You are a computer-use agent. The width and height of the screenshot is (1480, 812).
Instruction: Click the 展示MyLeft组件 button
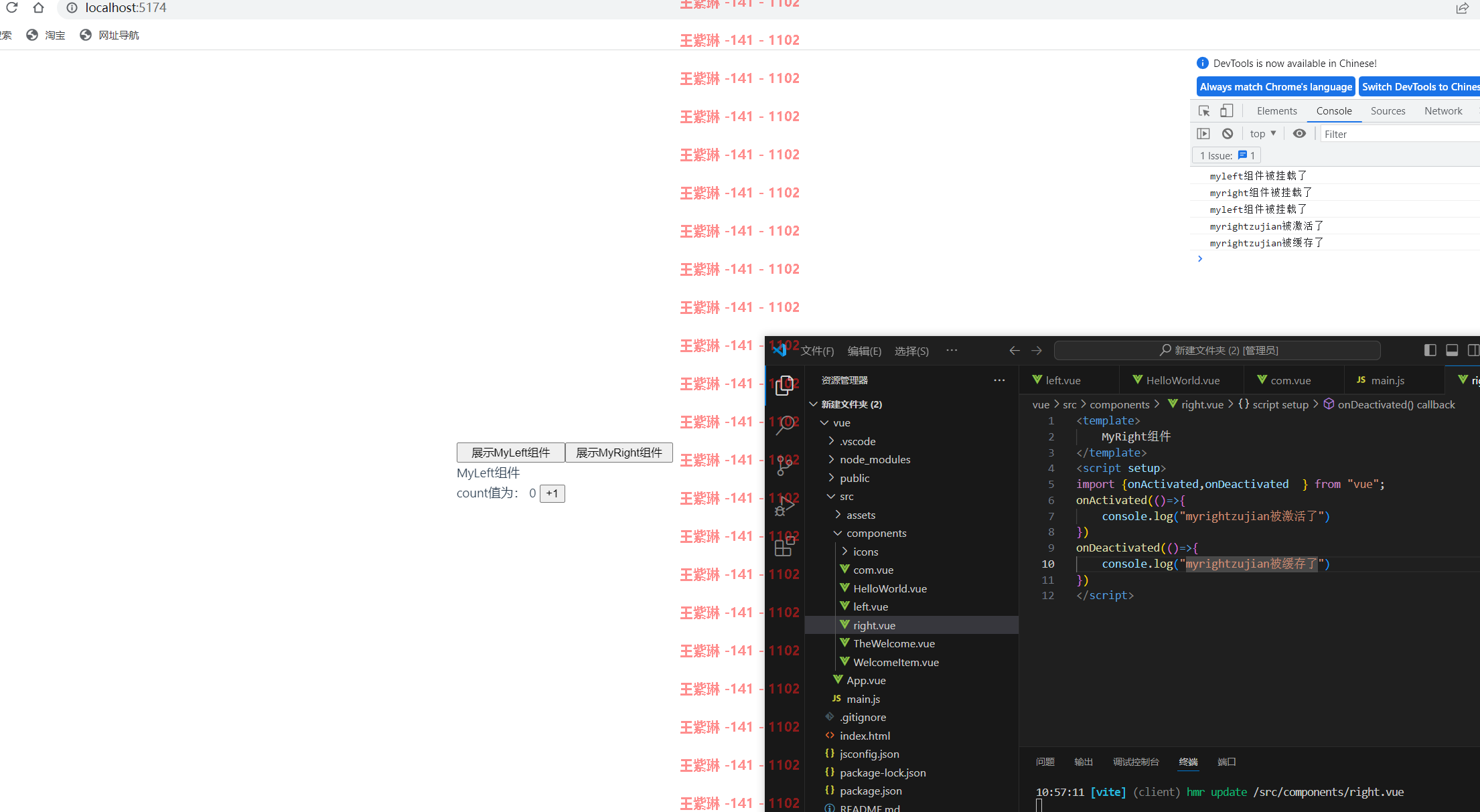(x=510, y=453)
